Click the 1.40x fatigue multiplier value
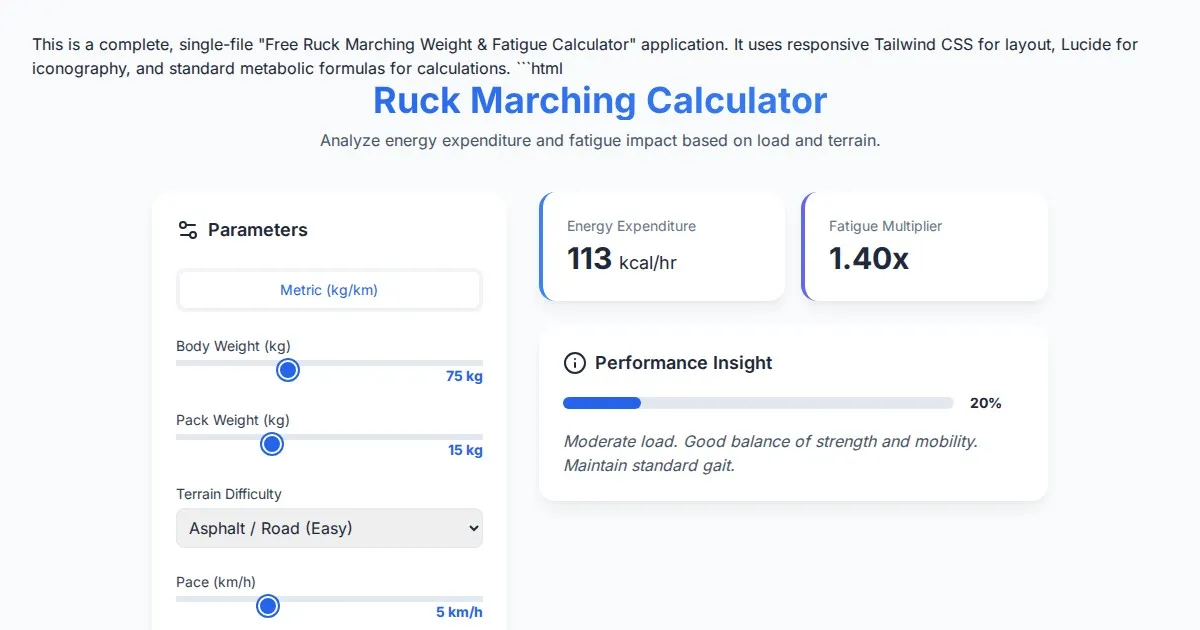This screenshot has width=1200, height=630. pos(868,259)
